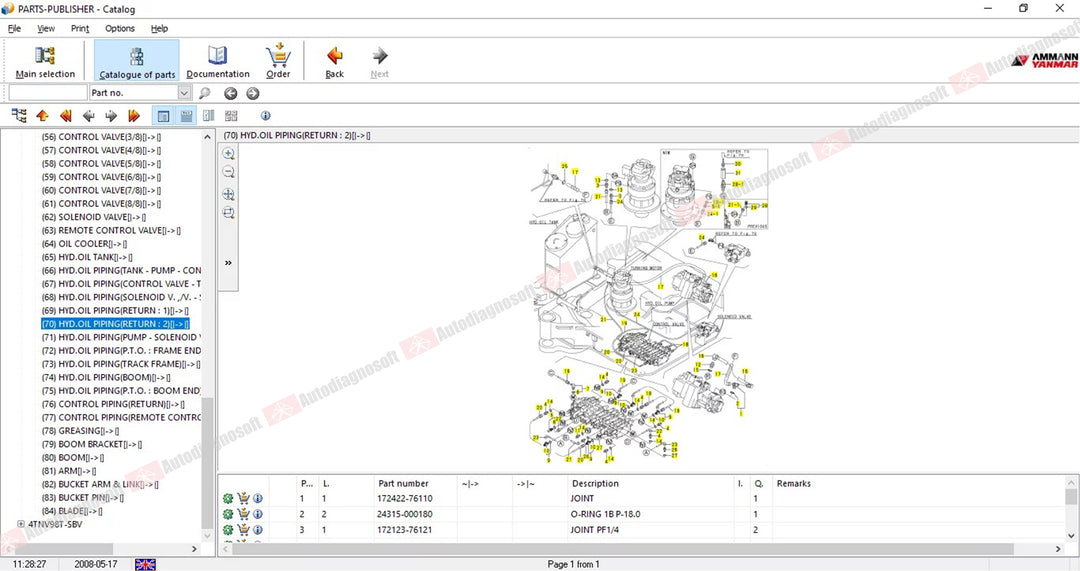Open the Part no. search type dropdown
This screenshot has height=571, width=1080.
(185, 92)
